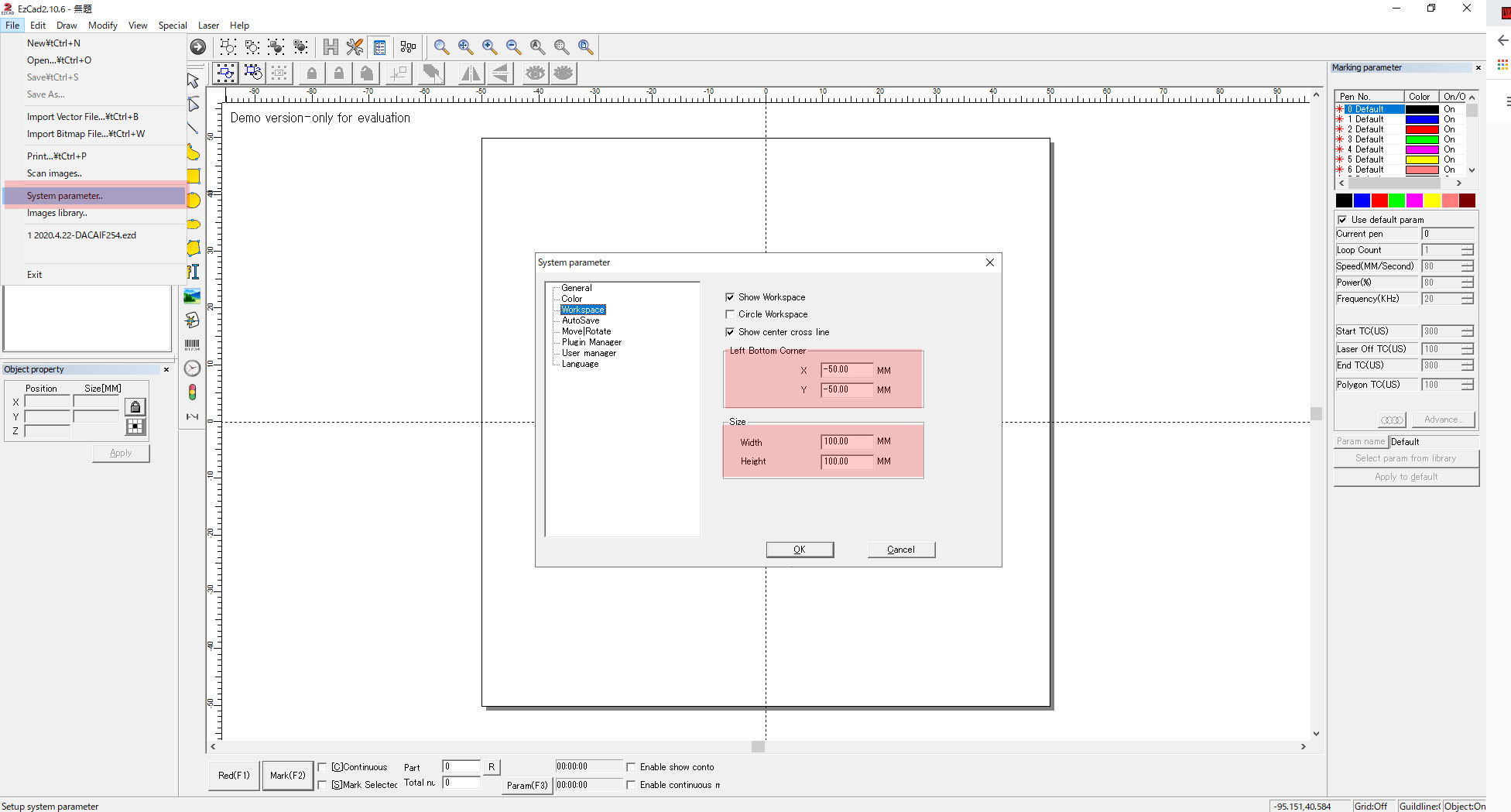Pick the Delay timer clock tool
Viewport: 1511px width, 812px height.
pyautogui.click(x=193, y=368)
